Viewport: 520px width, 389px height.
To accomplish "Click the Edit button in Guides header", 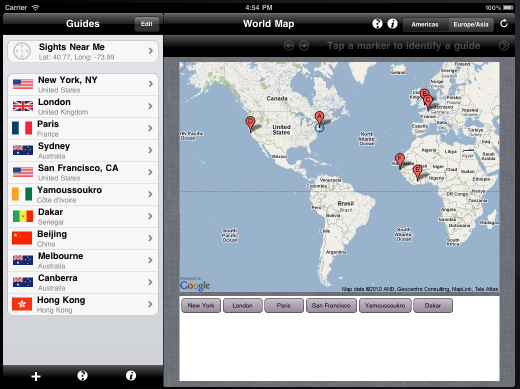I will click(147, 24).
